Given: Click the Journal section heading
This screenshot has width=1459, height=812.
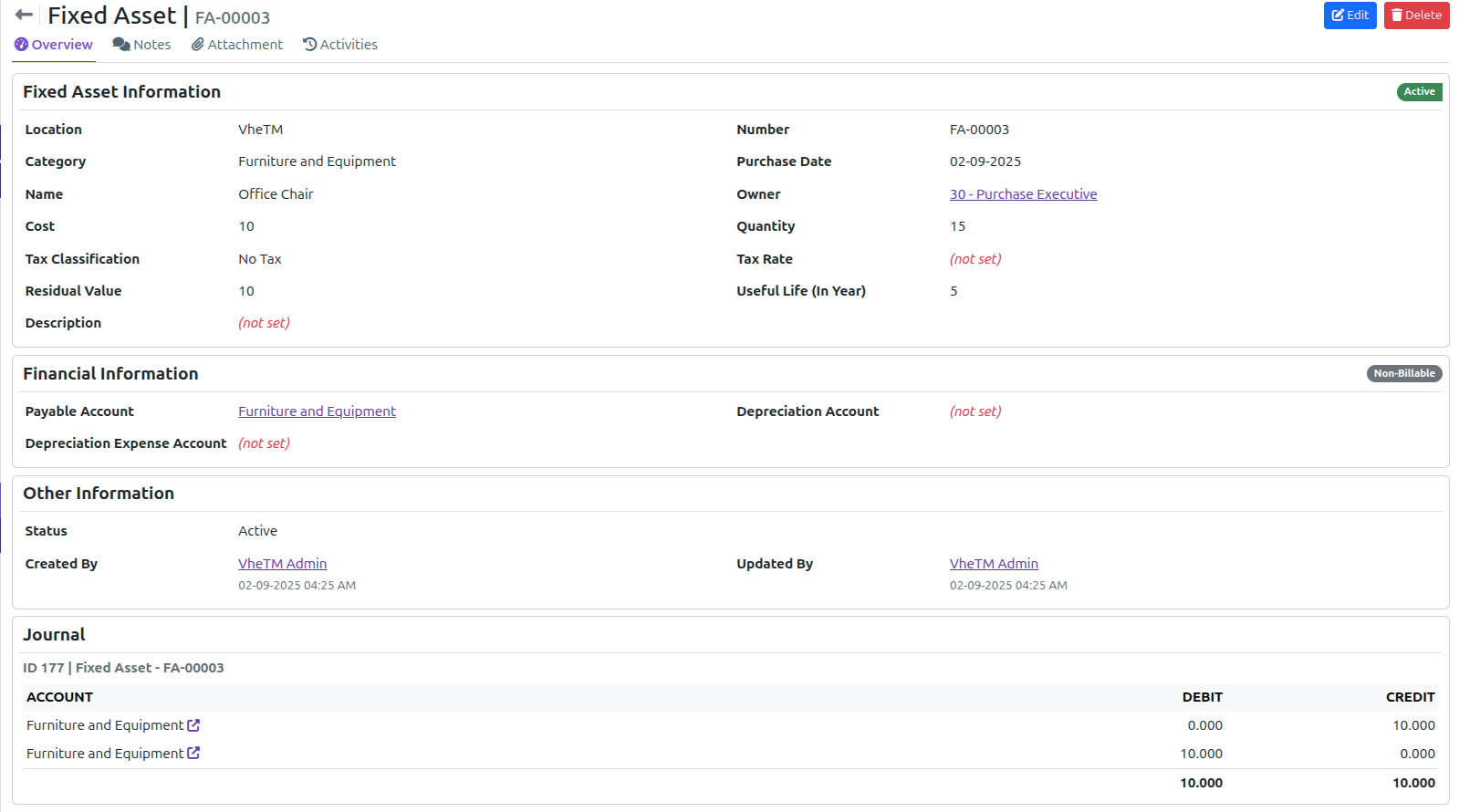Looking at the screenshot, I should tap(54, 635).
